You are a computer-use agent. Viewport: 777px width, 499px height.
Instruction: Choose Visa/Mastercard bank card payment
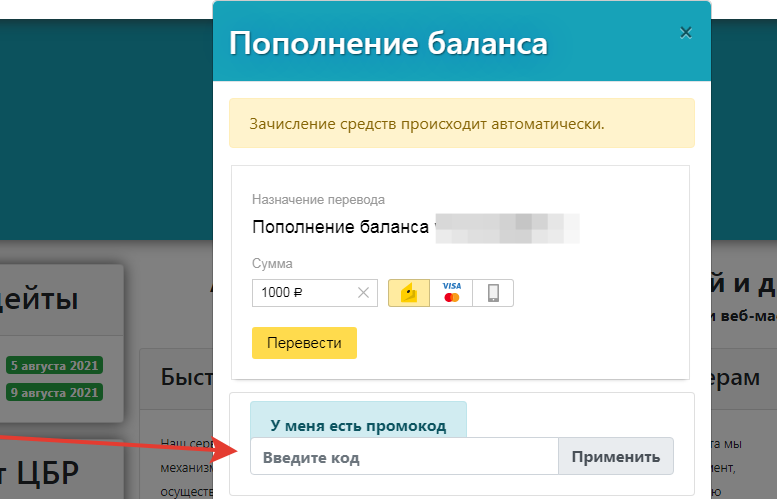pos(451,293)
